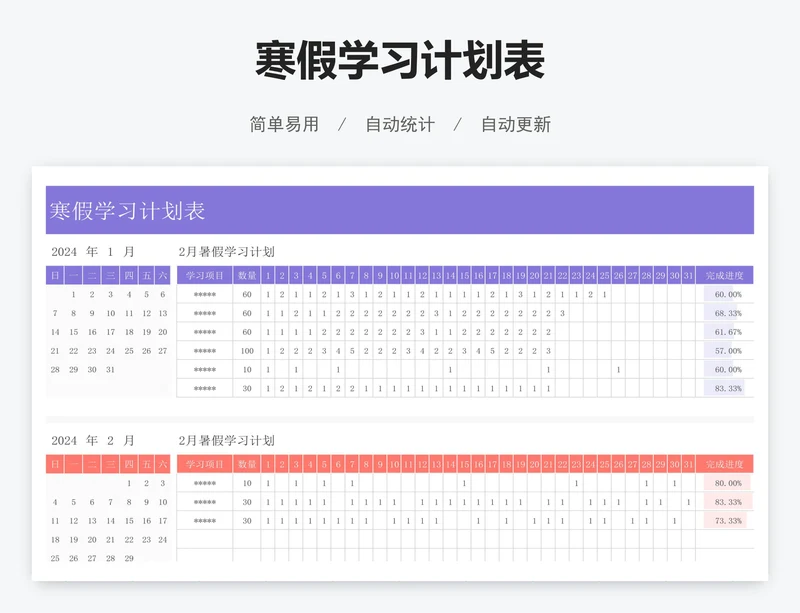
Task: Click the 1 under day 23 in 80.00% row
Action: (x=576, y=483)
